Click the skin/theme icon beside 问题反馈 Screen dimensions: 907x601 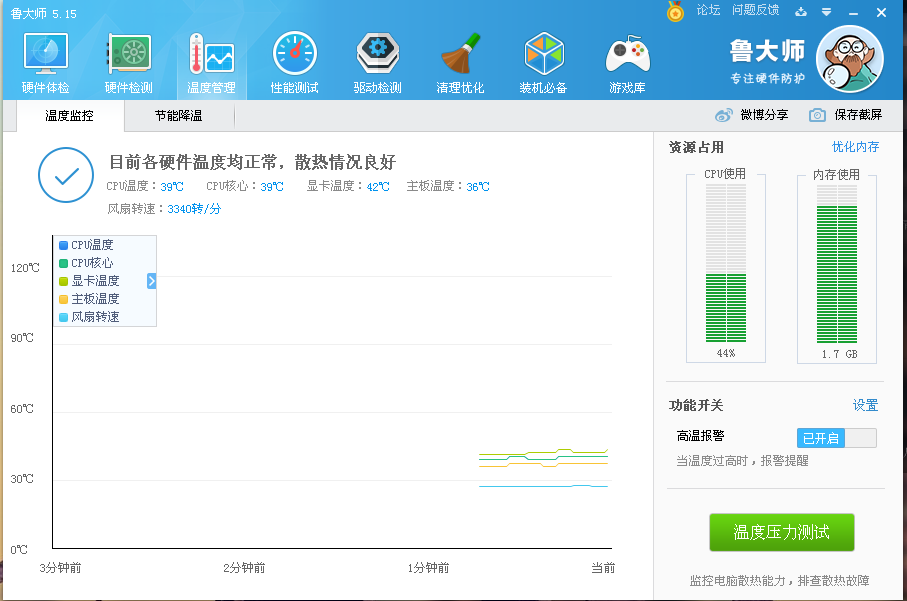[801, 12]
